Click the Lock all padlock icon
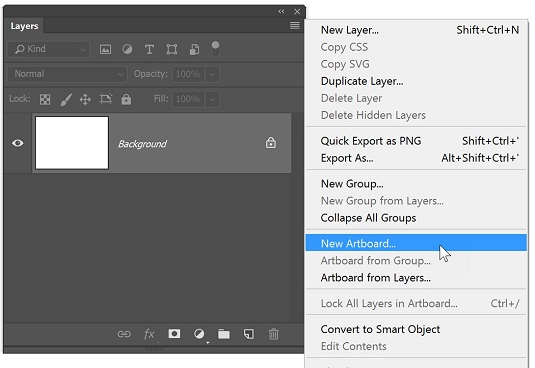This screenshot has width=535, height=368. [126, 99]
